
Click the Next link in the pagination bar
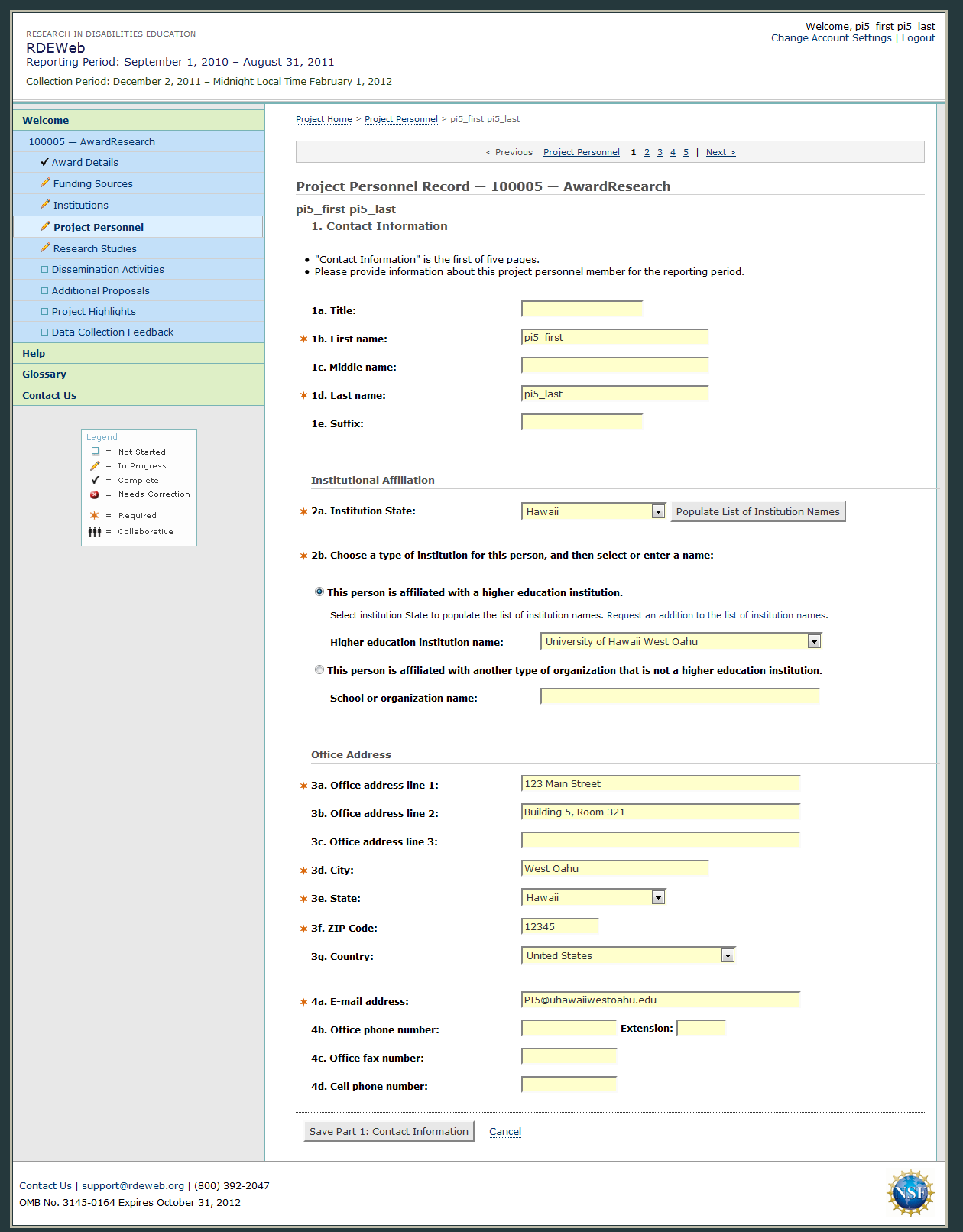click(x=720, y=153)
